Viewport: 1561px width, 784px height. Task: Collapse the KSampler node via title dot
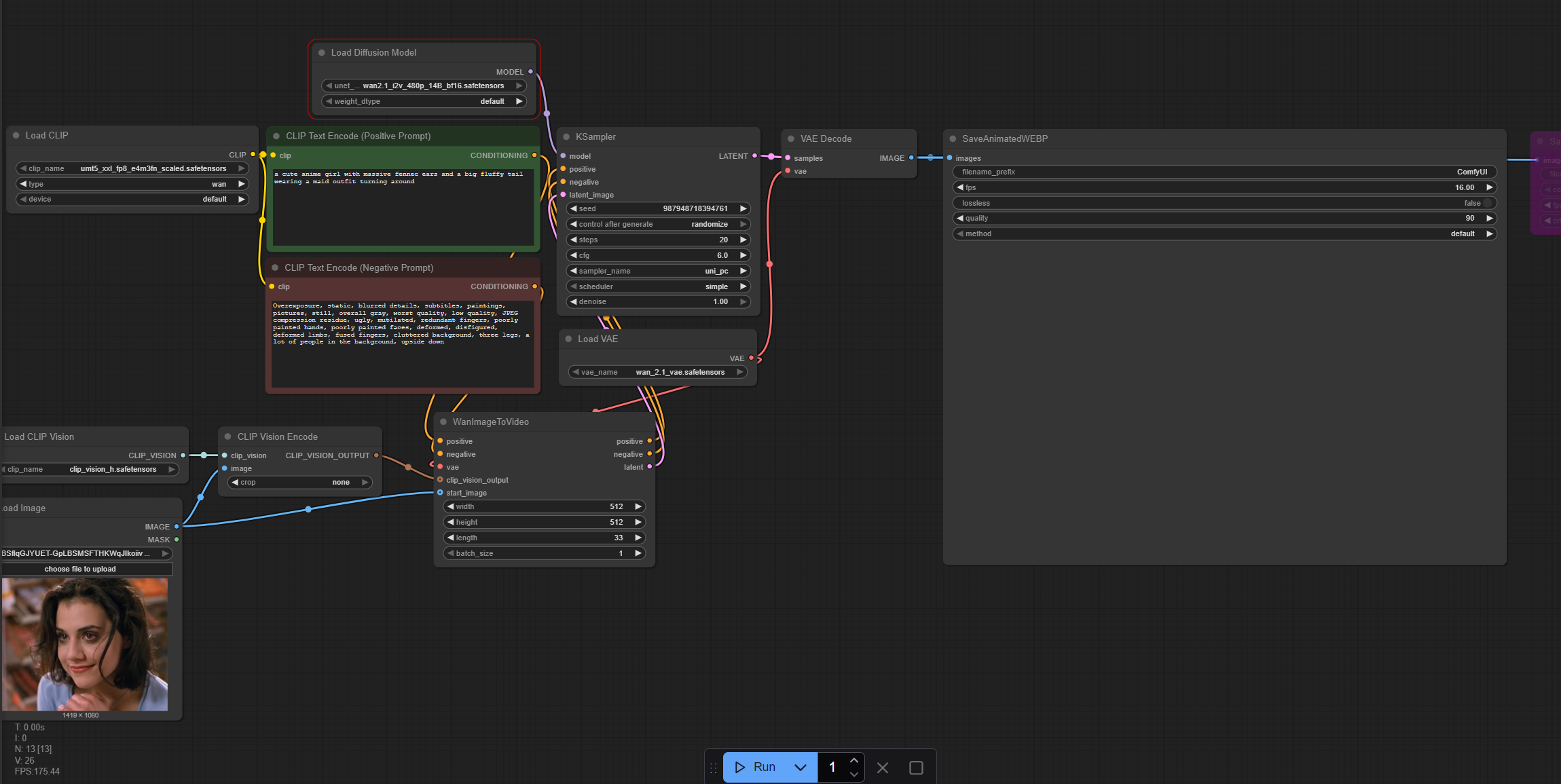pos(566,137)
